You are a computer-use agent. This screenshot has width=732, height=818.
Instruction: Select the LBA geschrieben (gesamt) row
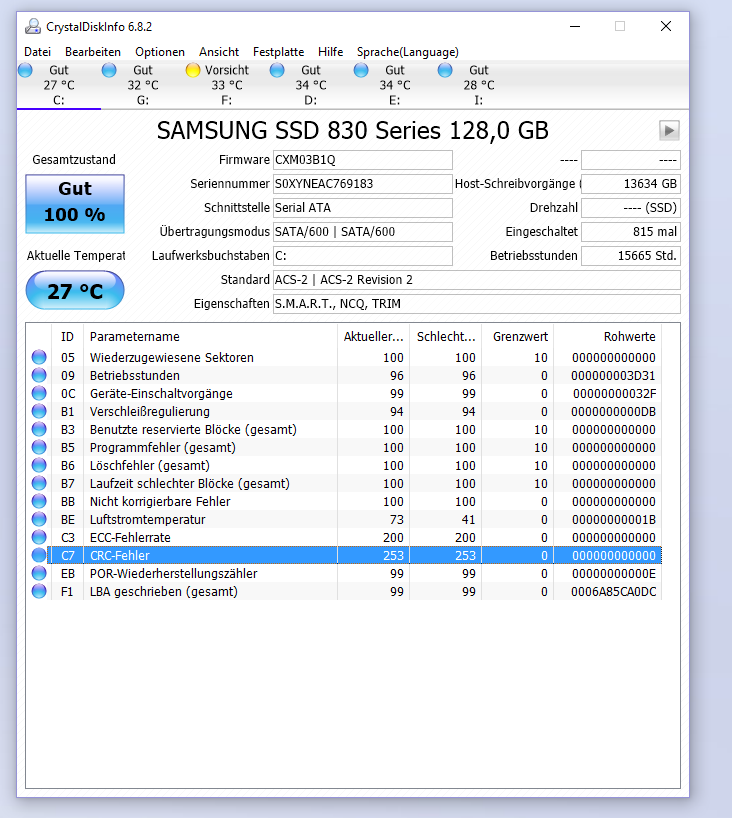tap(344, 592)
